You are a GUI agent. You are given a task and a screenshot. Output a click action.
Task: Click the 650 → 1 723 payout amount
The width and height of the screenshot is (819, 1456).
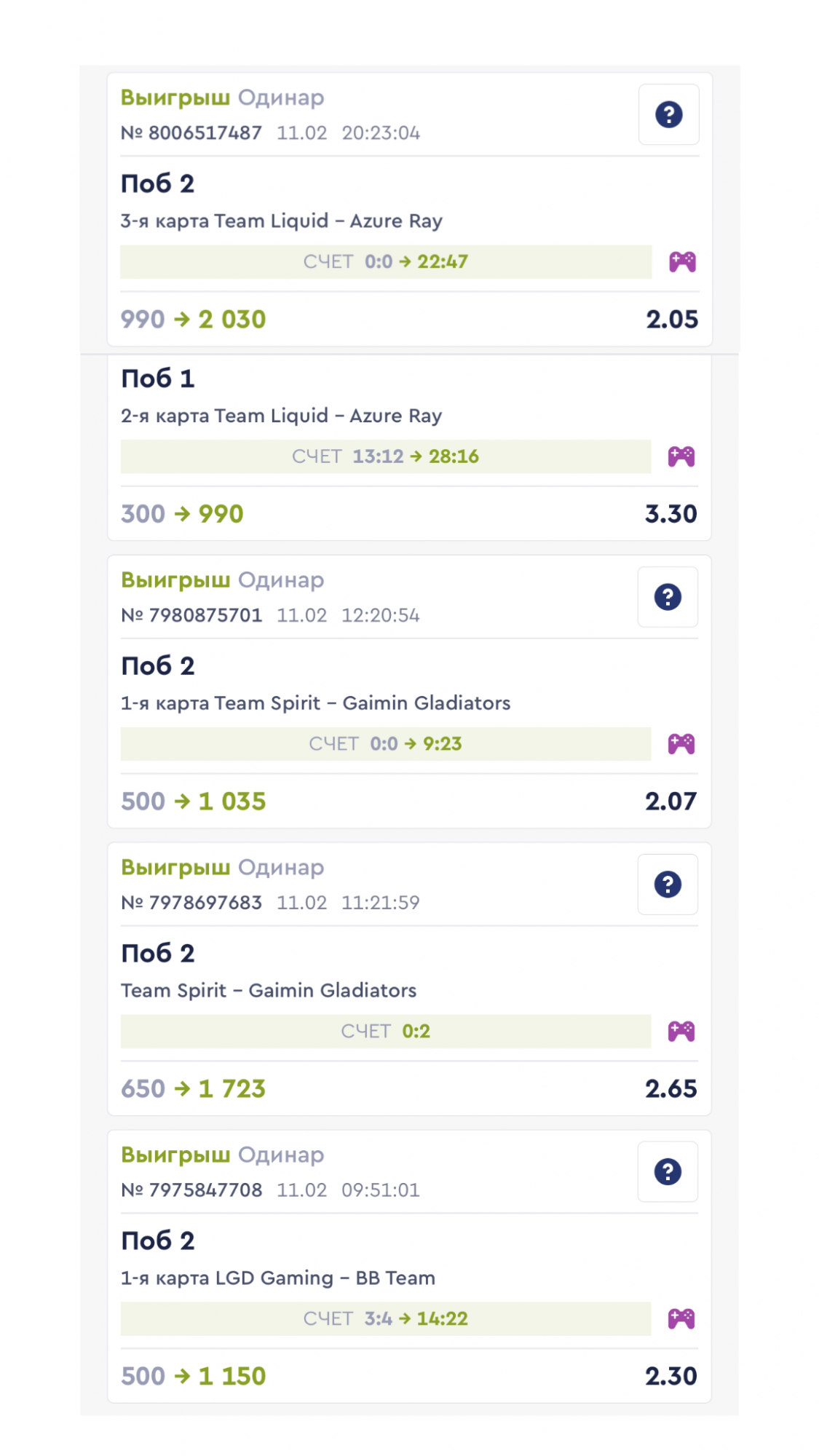click(x=194, y=1089)
